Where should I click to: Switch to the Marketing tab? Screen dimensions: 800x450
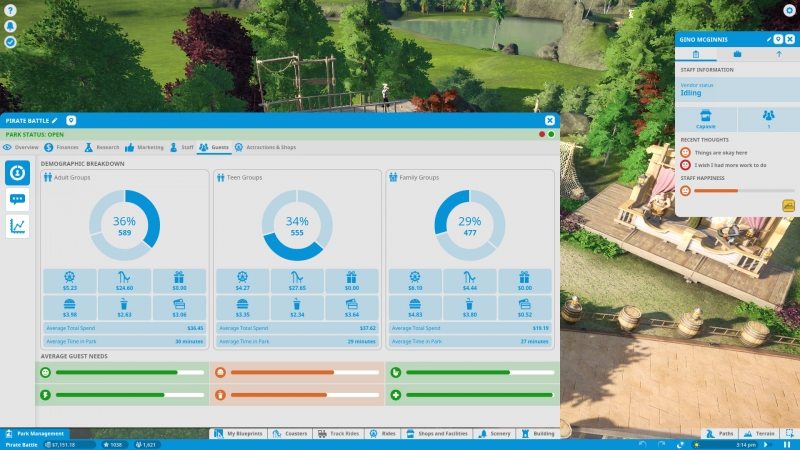pos(144,147)
